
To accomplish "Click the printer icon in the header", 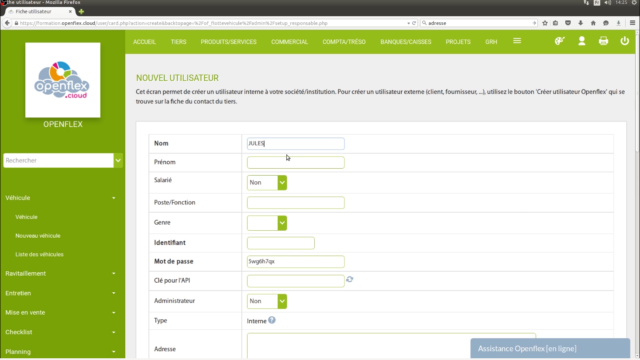I will pos(603,41).
